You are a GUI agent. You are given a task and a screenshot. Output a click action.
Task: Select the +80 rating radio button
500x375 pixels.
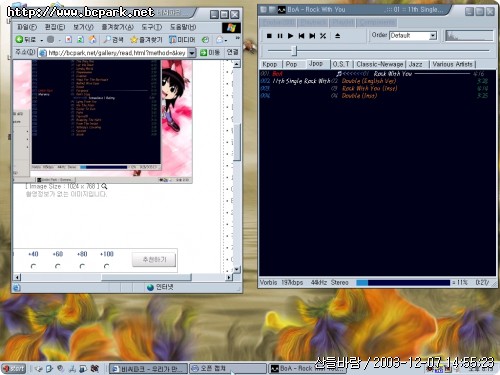click(x=82, y=266)
